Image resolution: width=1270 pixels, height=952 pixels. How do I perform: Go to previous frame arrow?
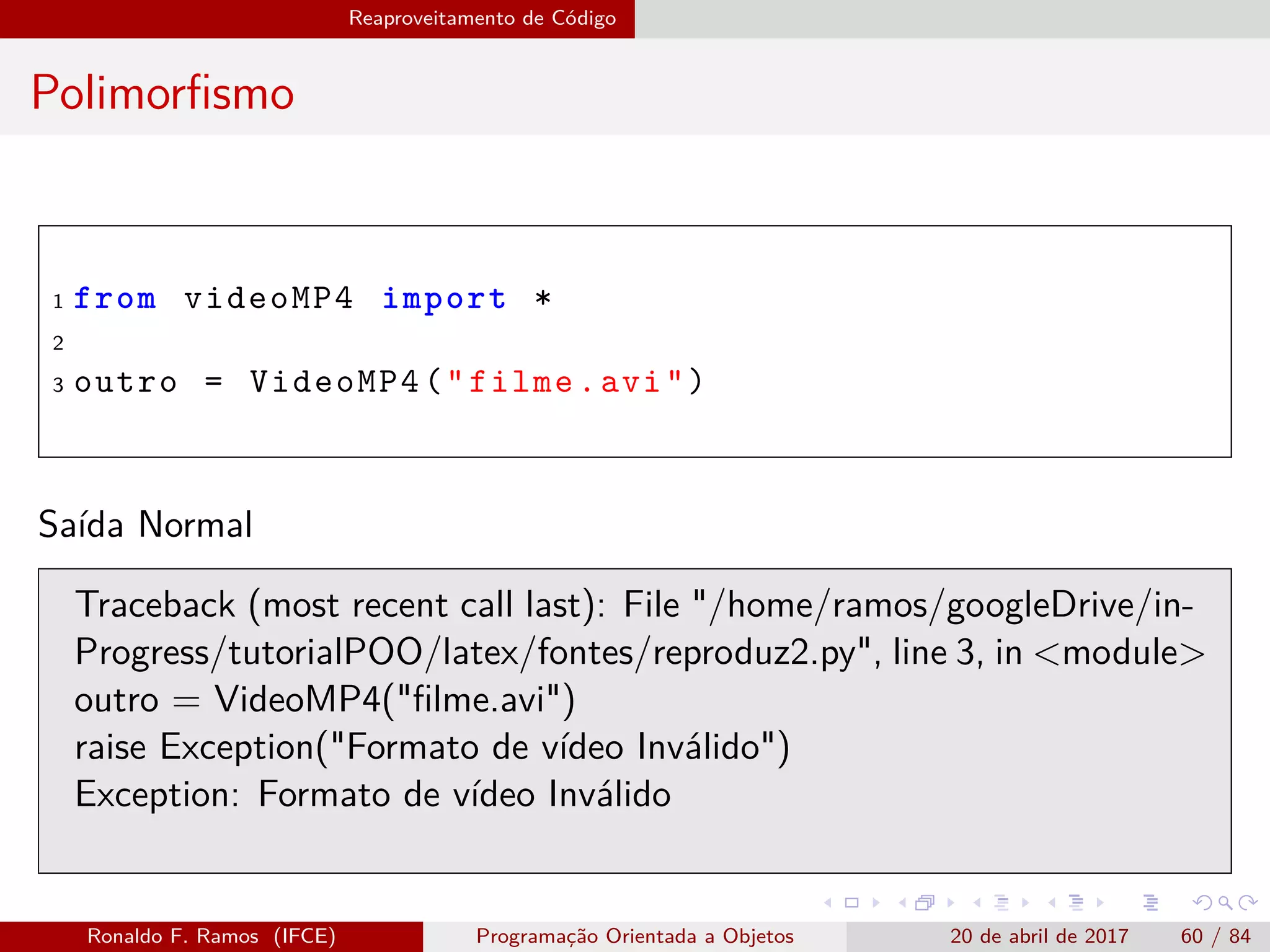(x=902, y=903)
